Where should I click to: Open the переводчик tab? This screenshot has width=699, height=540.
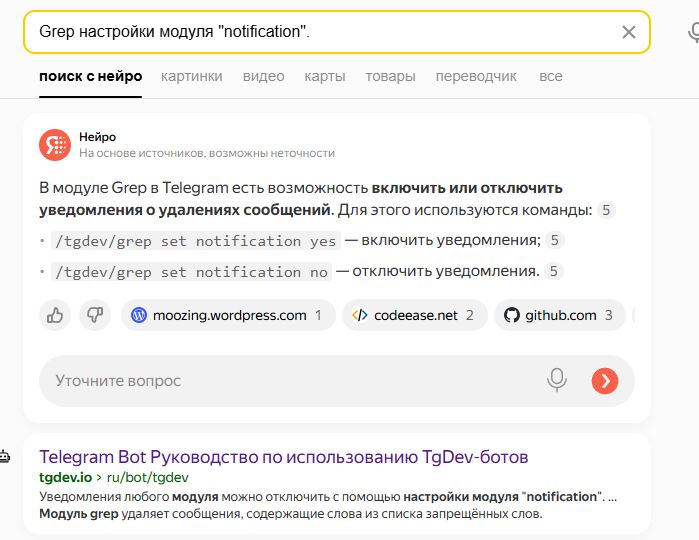(x=476, y=76)
